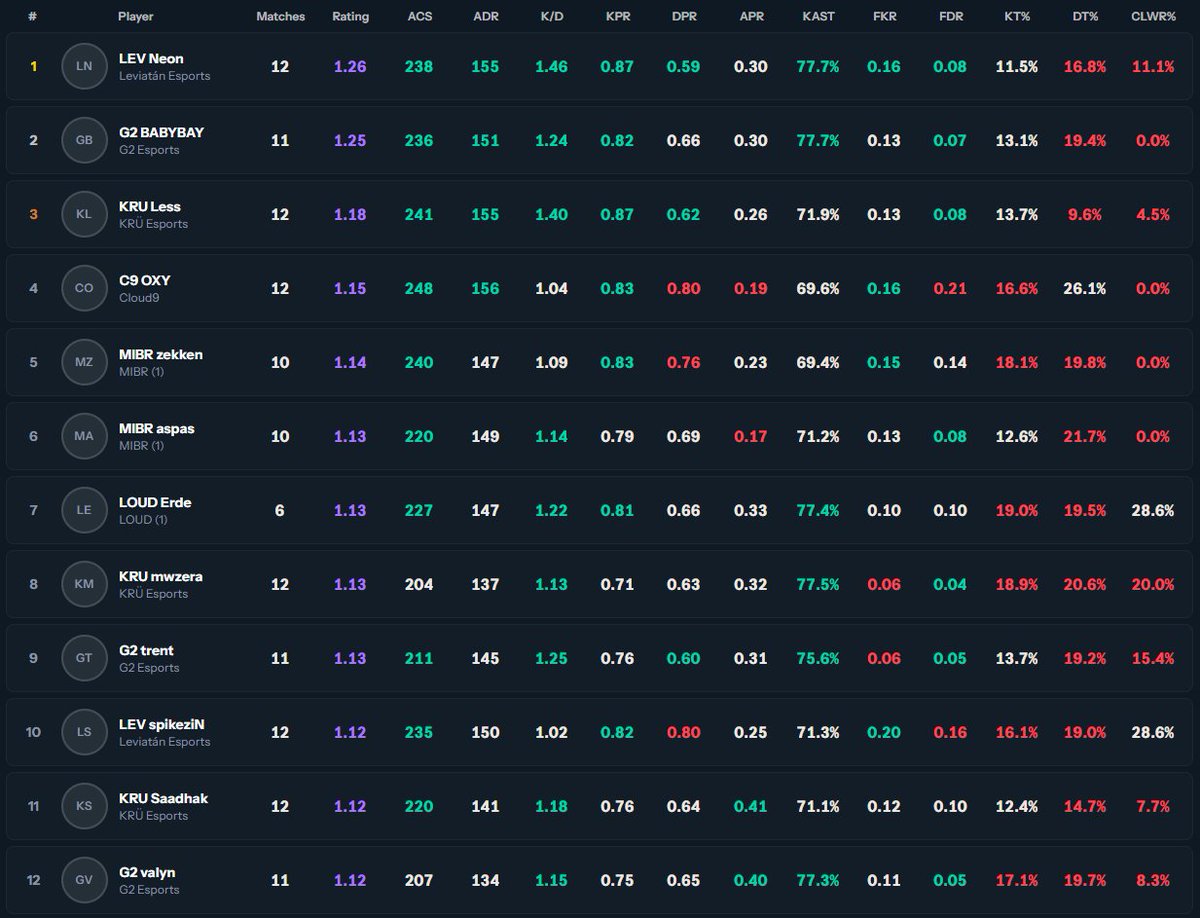Click LOUD (1) team label under Erde
The height and width of the screenshot is (918, 1200).
(143, 520)
